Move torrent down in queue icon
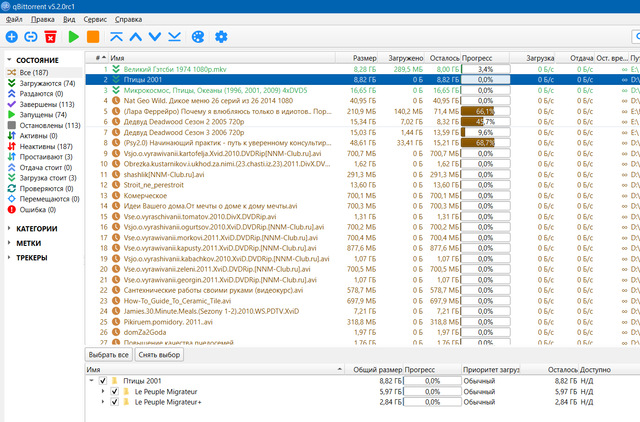This screenshot has width=640, height=422. (x=155, y=37)
